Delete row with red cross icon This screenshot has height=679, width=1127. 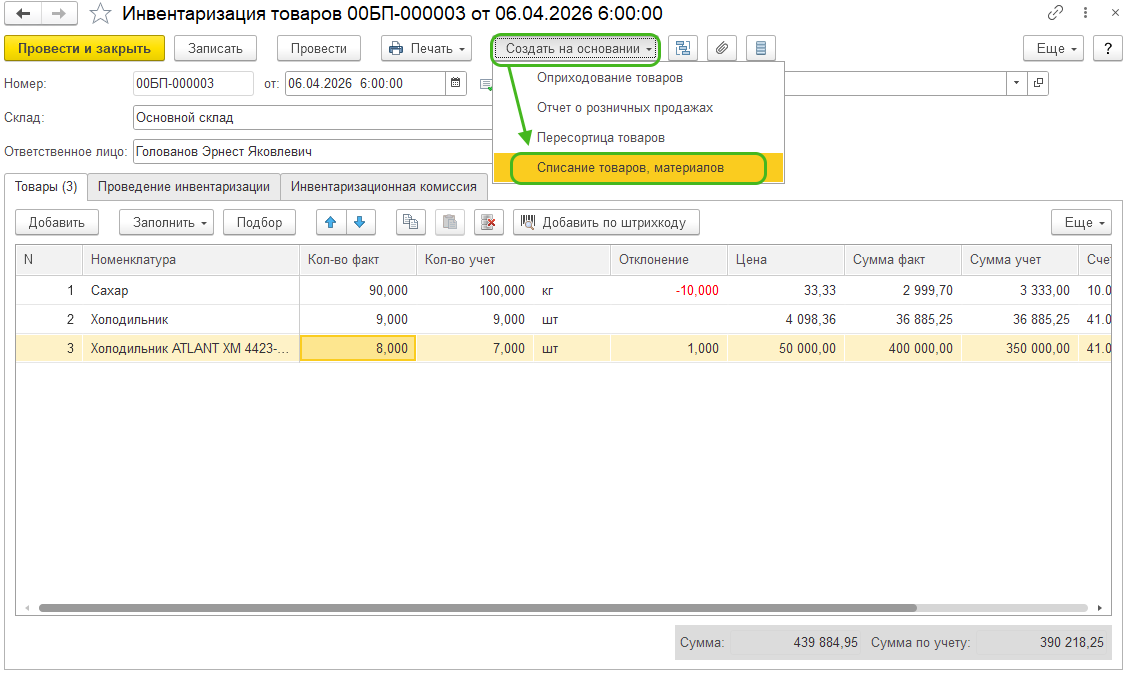[x=489, y=222]
